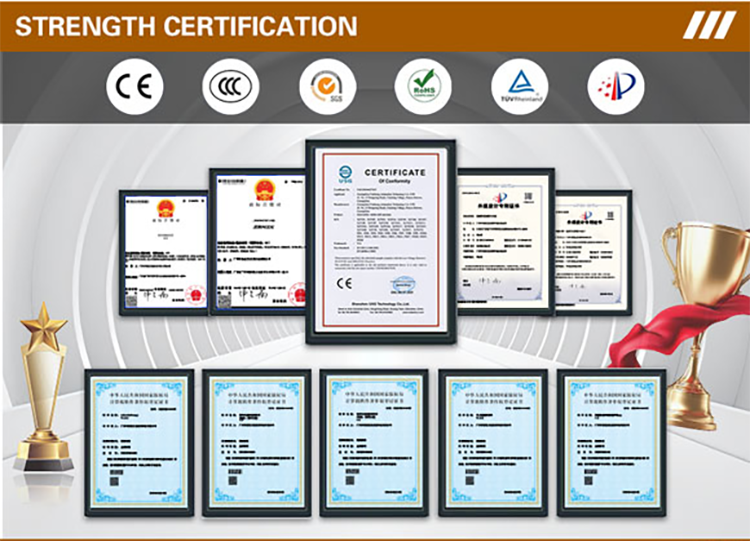Open the smallest red-emblem certificate at far left
This screenshot has height=541, width=750.
(x=164, y=253)
